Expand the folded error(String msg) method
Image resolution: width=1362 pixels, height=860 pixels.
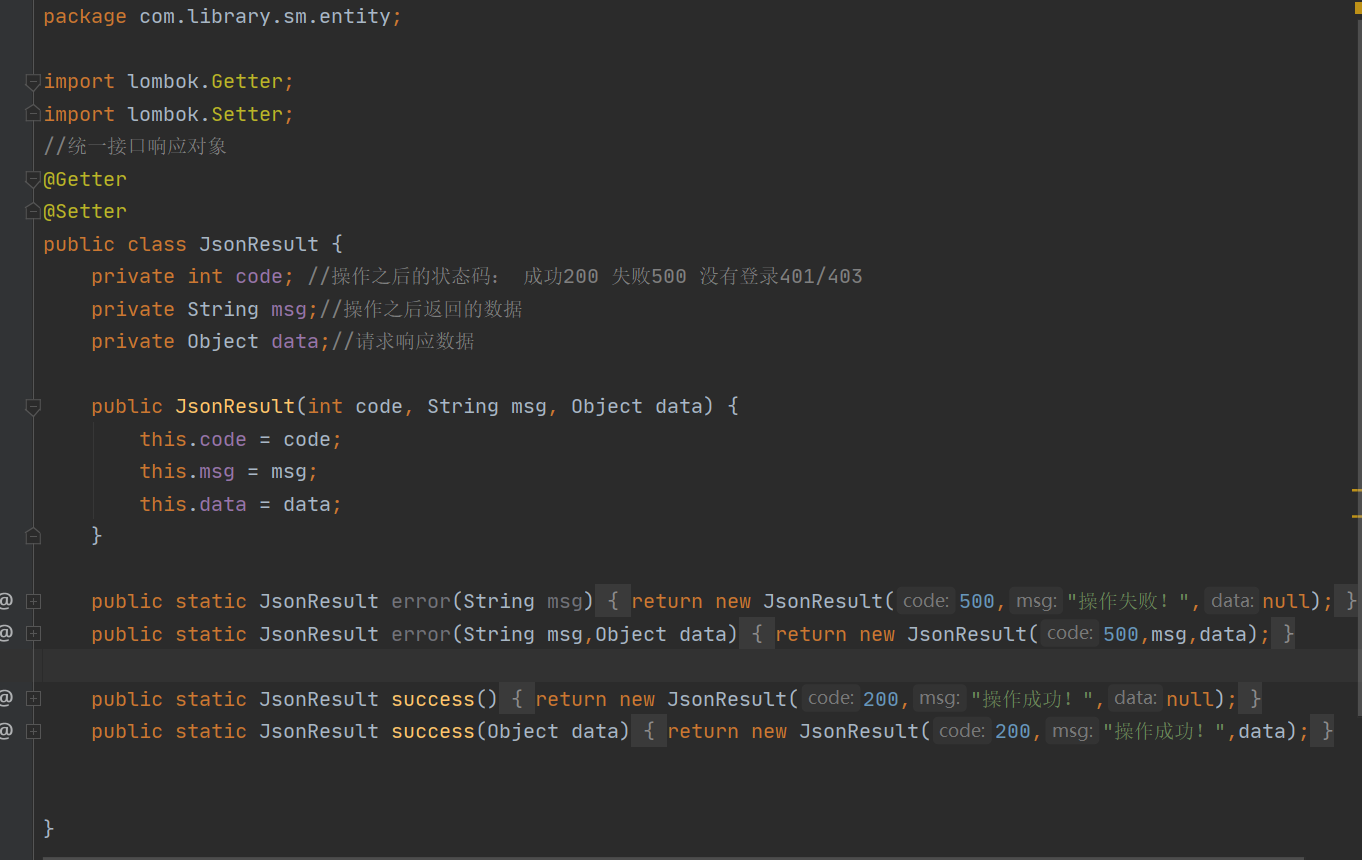pyautogui.click(x=33, y=601)
